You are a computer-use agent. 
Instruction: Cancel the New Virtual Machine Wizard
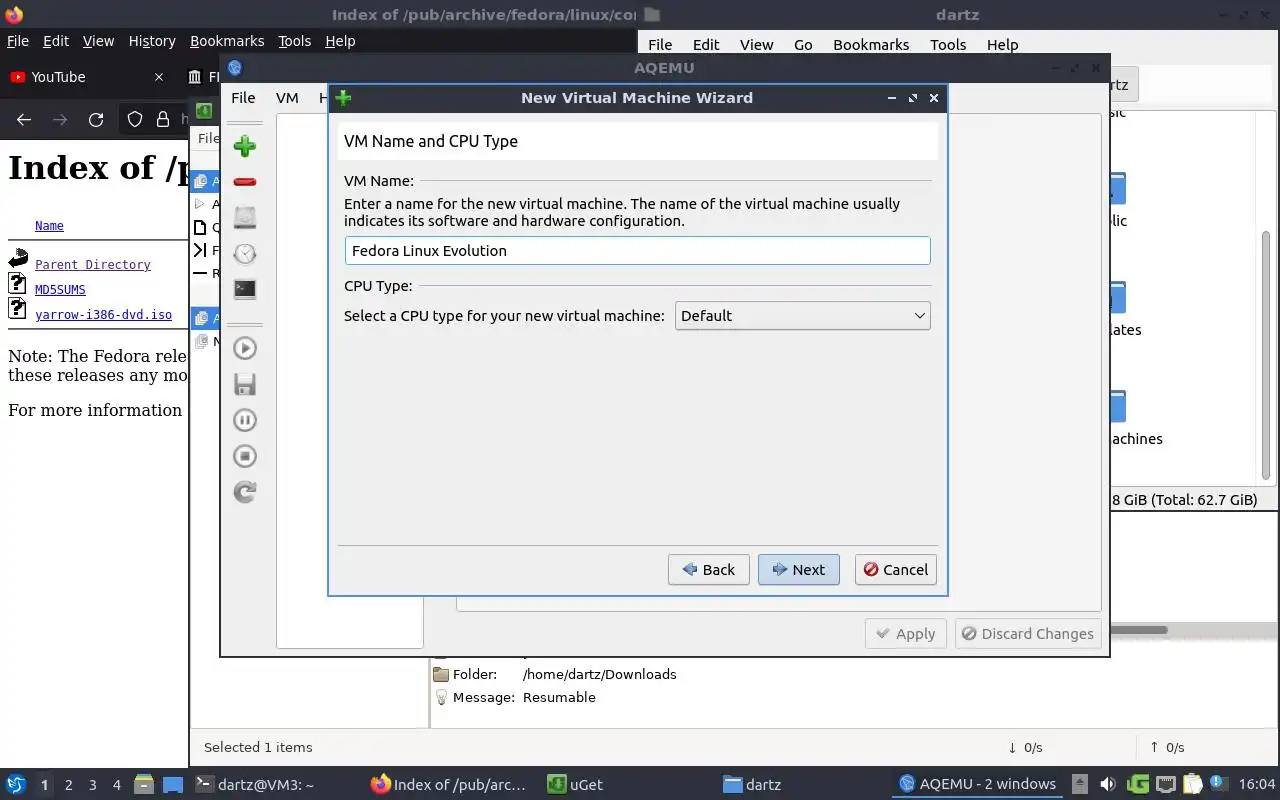(x=896, y=570)
